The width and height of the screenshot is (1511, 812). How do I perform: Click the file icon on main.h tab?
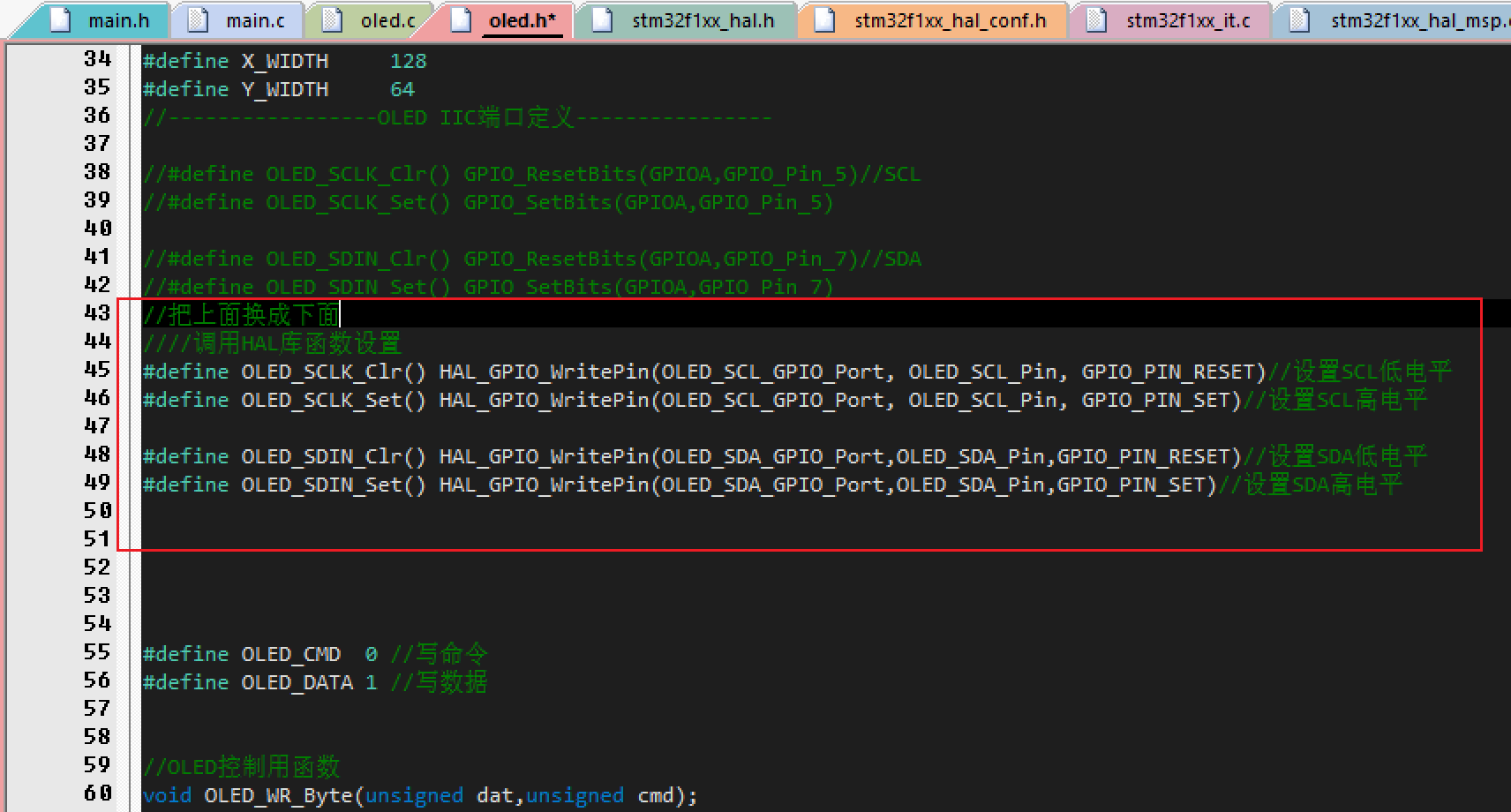tap(61, 19)
